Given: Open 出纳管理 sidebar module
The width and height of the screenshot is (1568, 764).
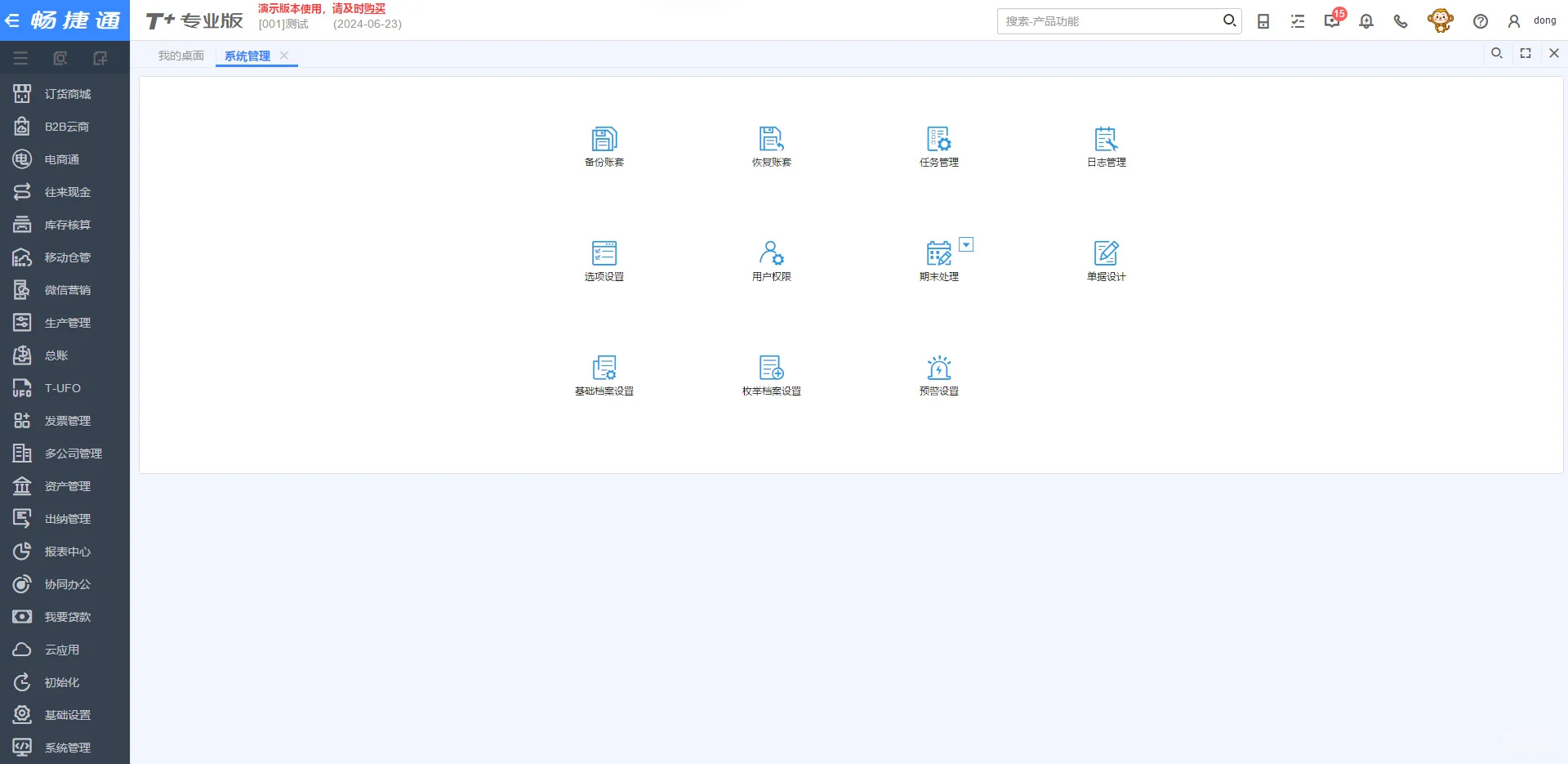Looking at the screenshot, I should 65,519.
